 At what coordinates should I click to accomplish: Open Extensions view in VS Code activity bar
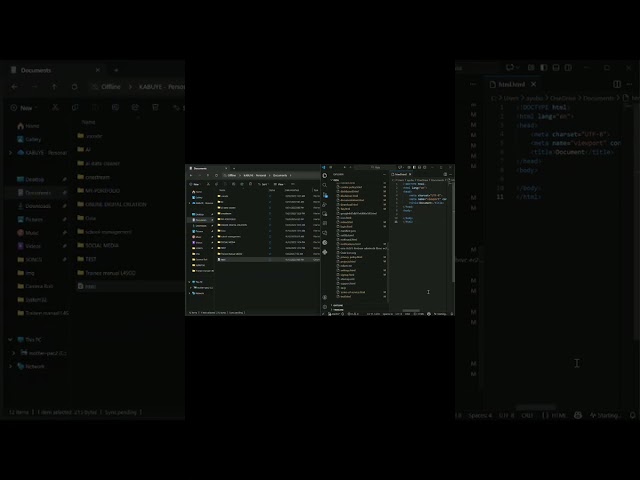[x=324, y=223]
